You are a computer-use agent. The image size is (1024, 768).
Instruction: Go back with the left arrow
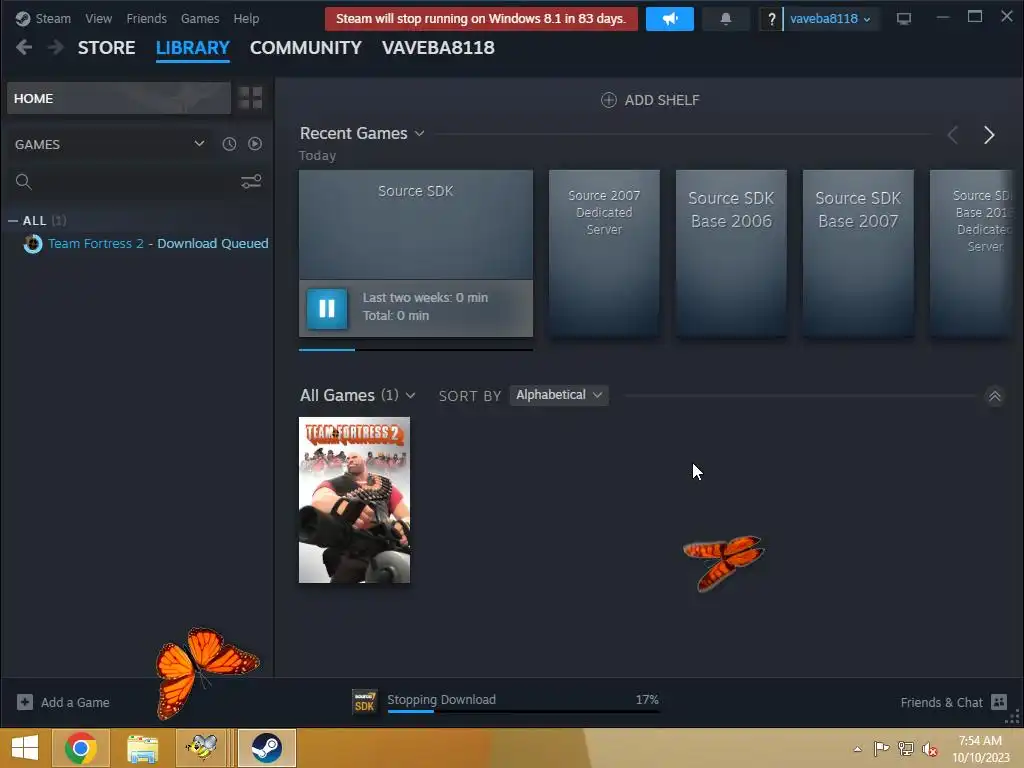(x=24, y=47)
